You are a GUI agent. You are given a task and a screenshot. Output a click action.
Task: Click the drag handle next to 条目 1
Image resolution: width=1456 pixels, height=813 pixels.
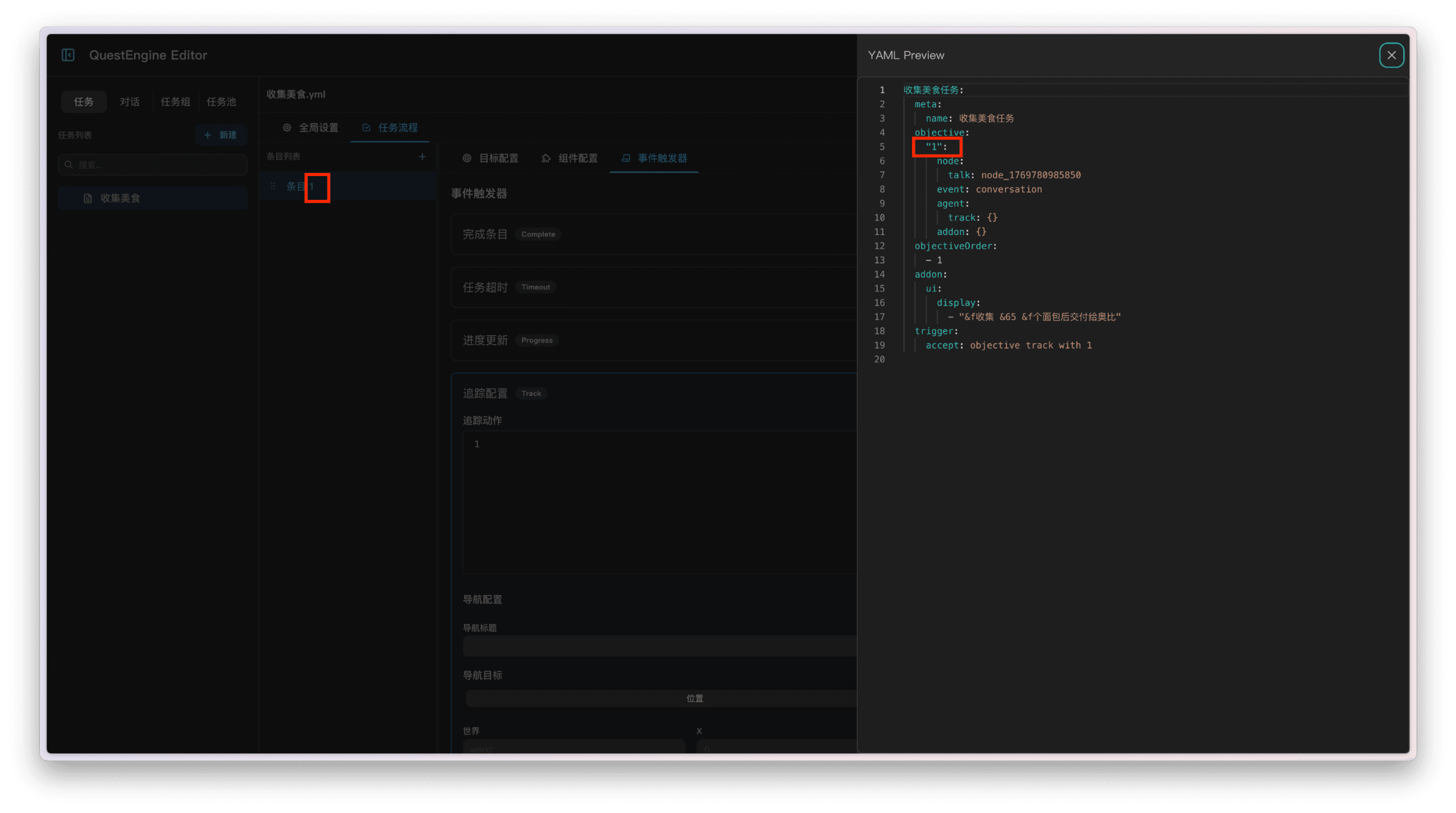[x=273, y=186]
